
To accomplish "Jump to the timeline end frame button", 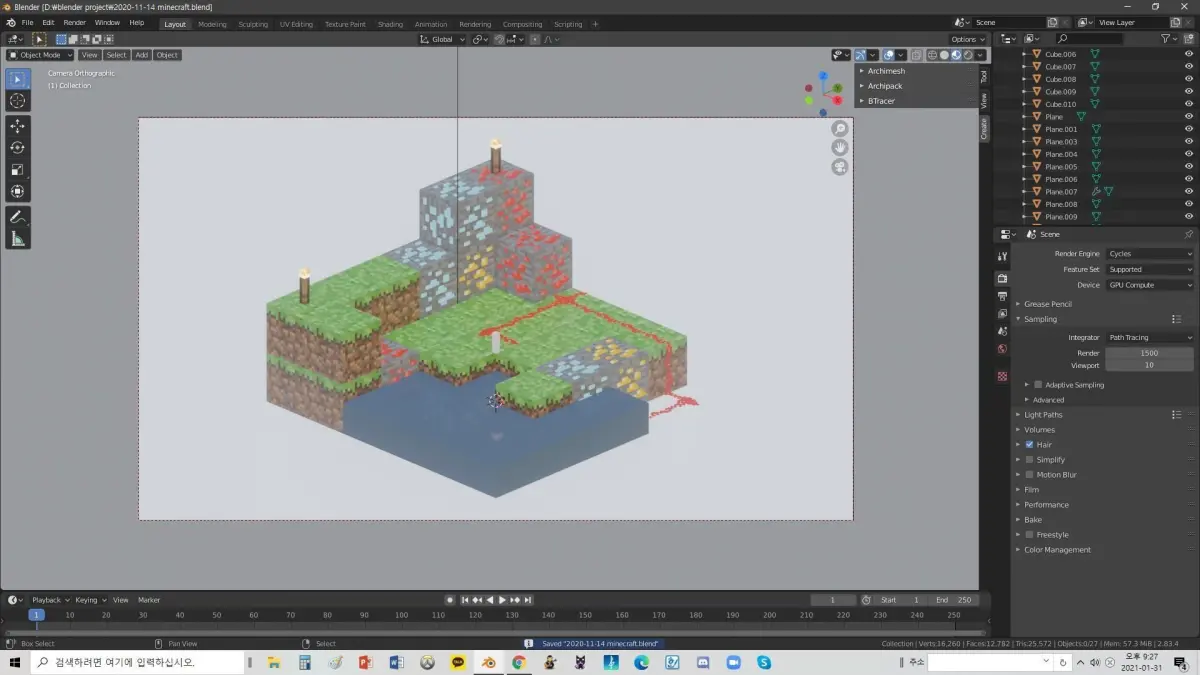I will click(x=528, y=600).
